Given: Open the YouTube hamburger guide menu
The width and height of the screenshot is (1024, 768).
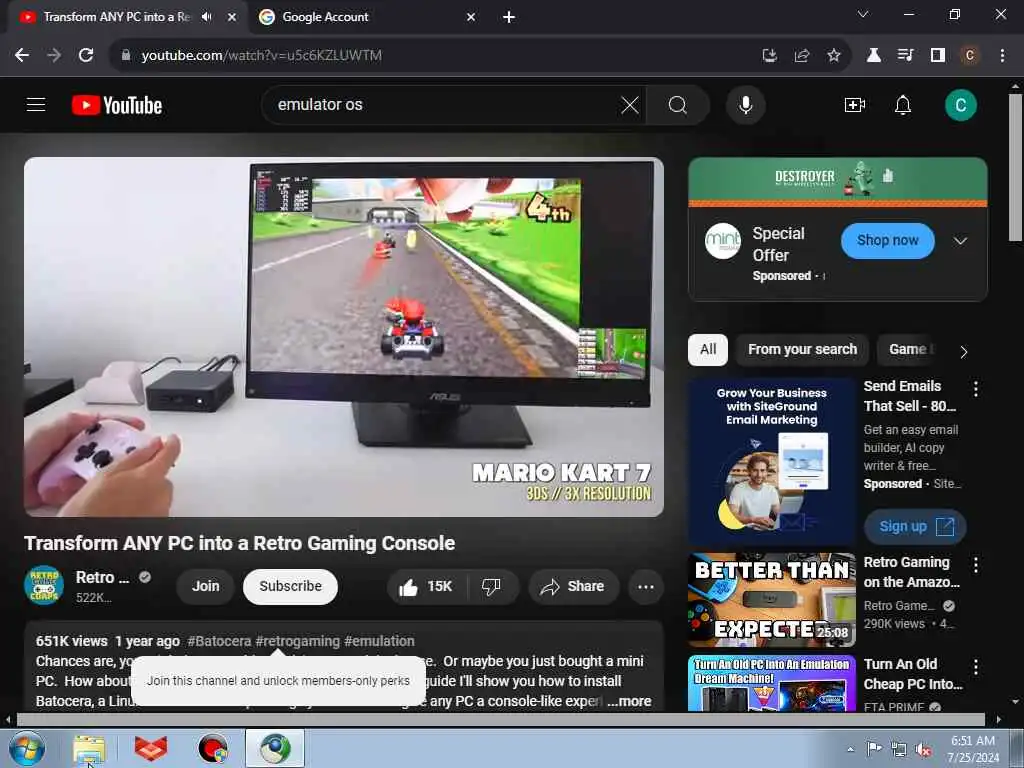Looking at the screenshot, I should (x=36, y=104).
